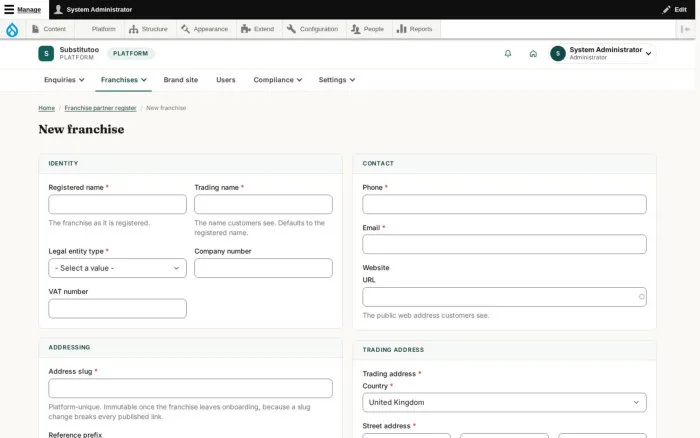
Task: Click the PLATFORM badge
Action: coord(130,54)
